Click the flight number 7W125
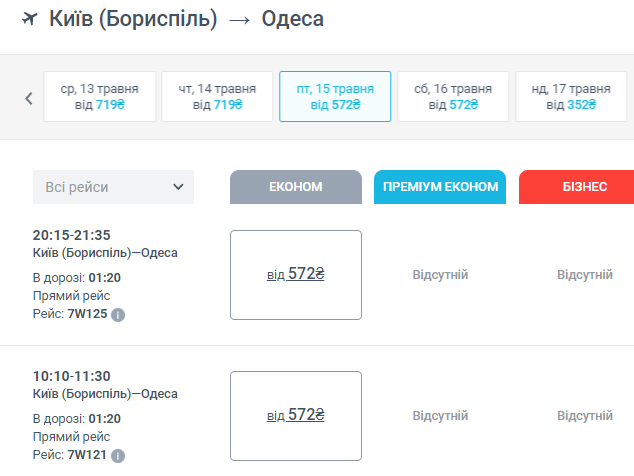Image resolution: width=634 pixels, height=476 pixels. (87, 315)
